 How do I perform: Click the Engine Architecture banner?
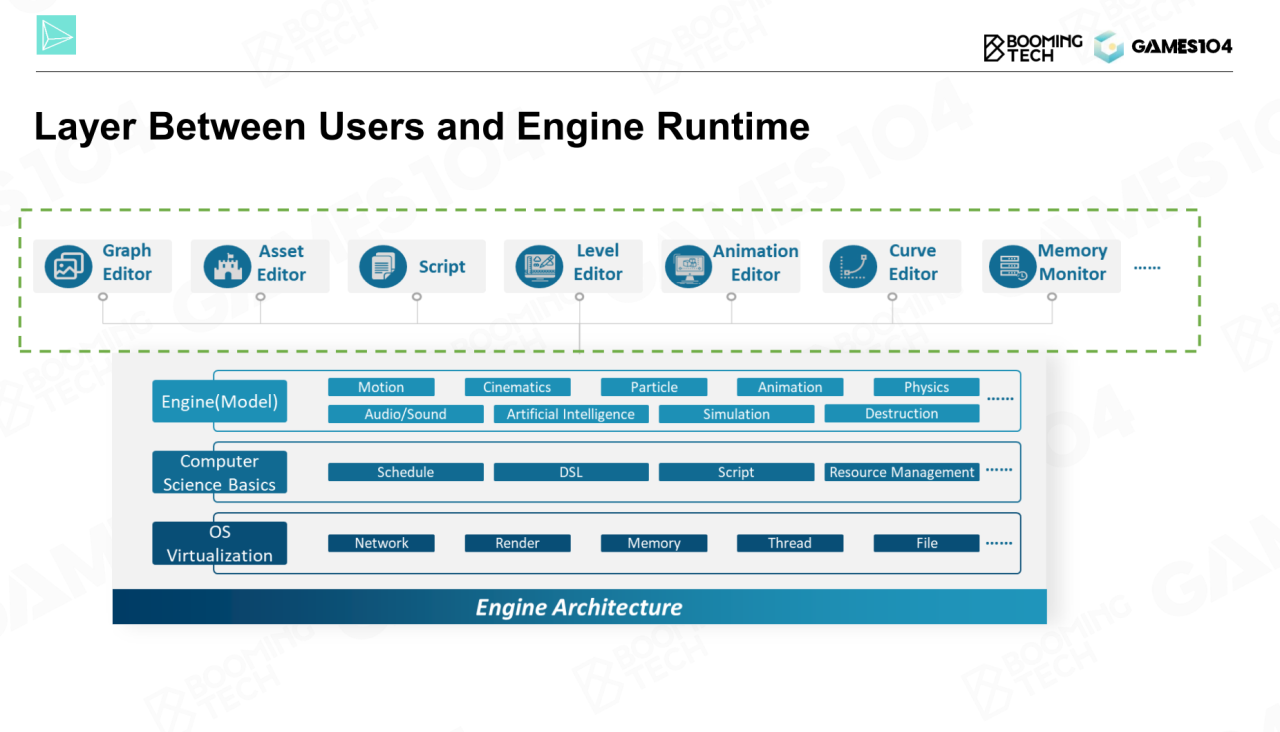pos(579,607)
